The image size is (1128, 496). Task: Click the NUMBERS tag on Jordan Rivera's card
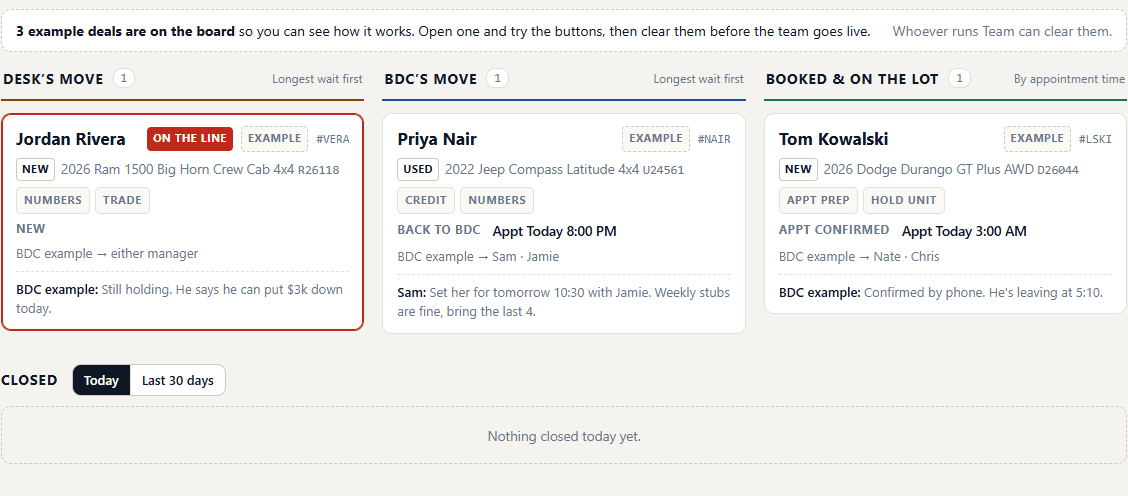pyautogui.click(x=53, y=201)
